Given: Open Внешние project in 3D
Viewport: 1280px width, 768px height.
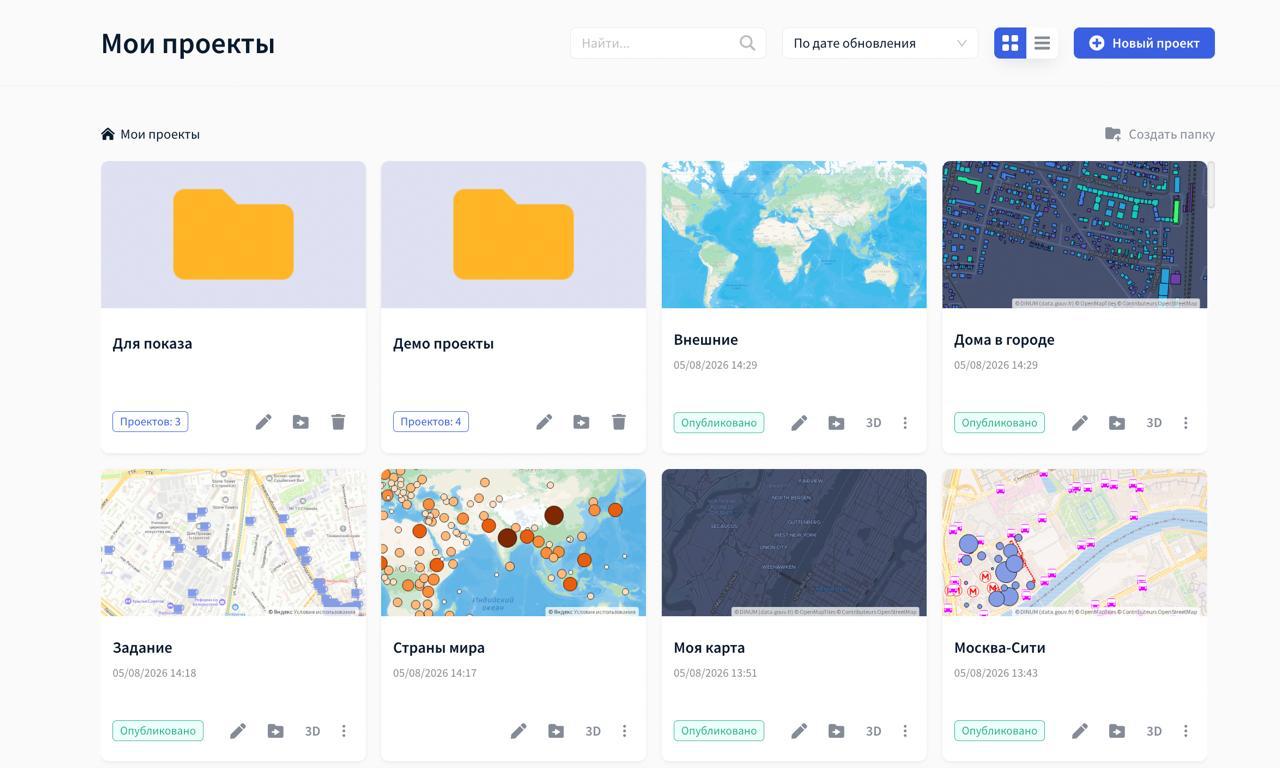Looking at the screenshot, I should coord(873,423).
